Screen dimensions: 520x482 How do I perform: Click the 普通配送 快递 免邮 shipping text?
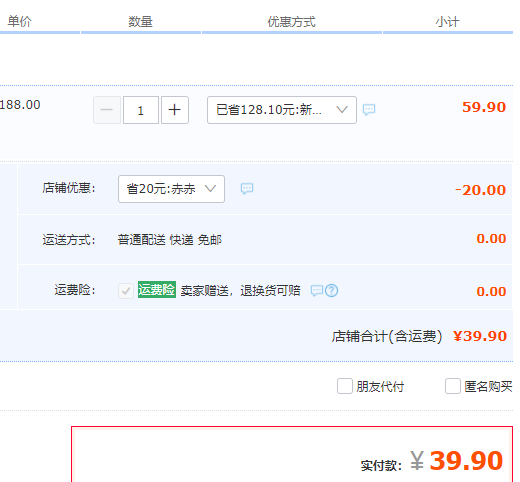coord(170,240)
